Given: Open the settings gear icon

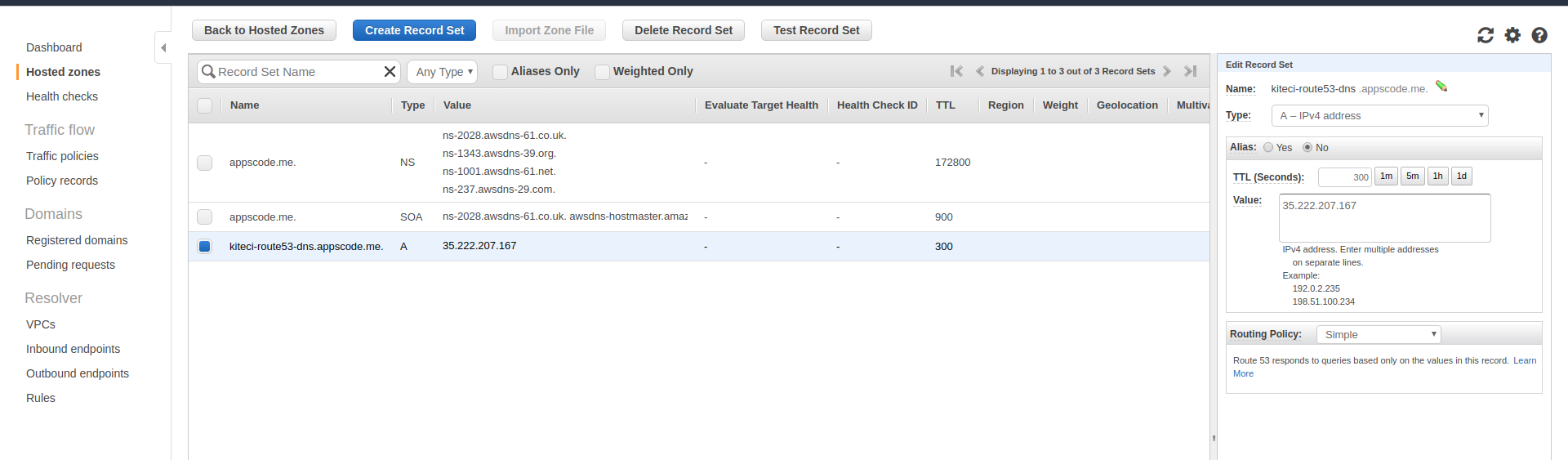Looking at the screenshot, I should (1512, 35).
